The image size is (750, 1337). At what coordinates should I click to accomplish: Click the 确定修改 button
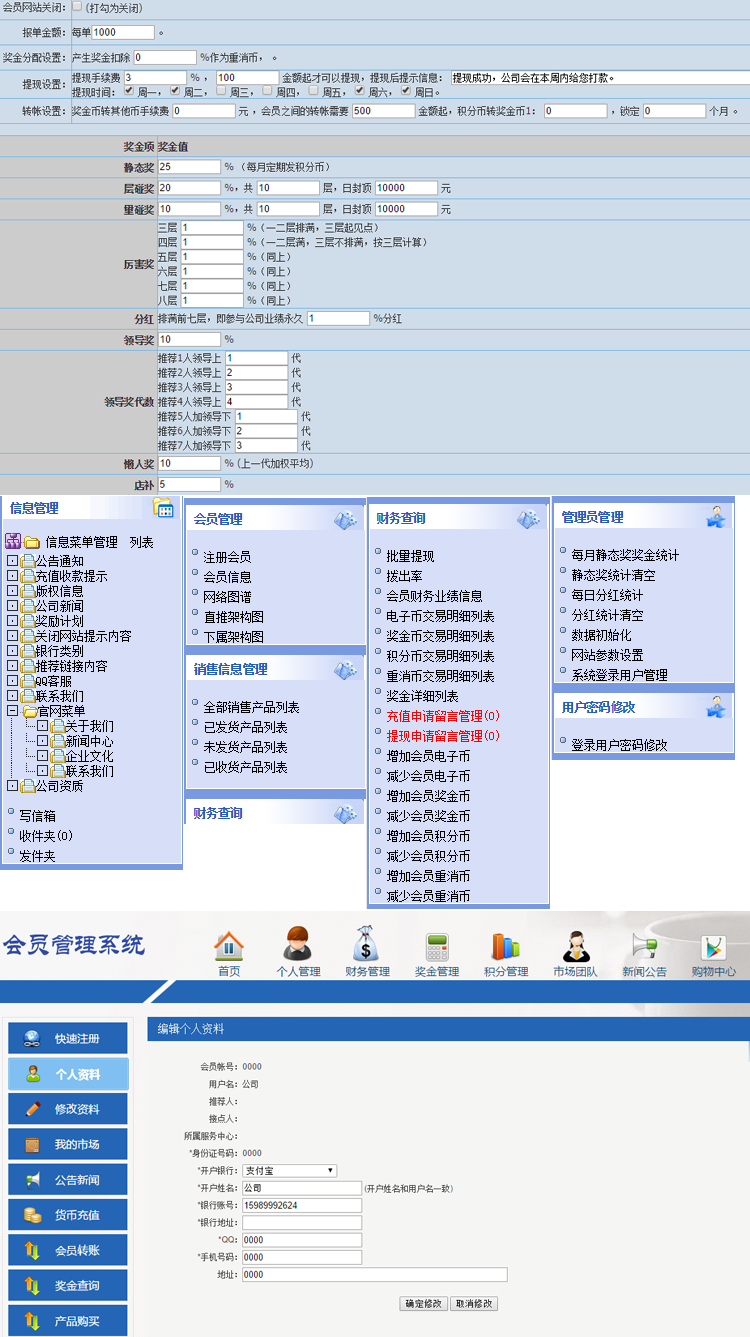pyautogui.click(x=423, y=1304)
